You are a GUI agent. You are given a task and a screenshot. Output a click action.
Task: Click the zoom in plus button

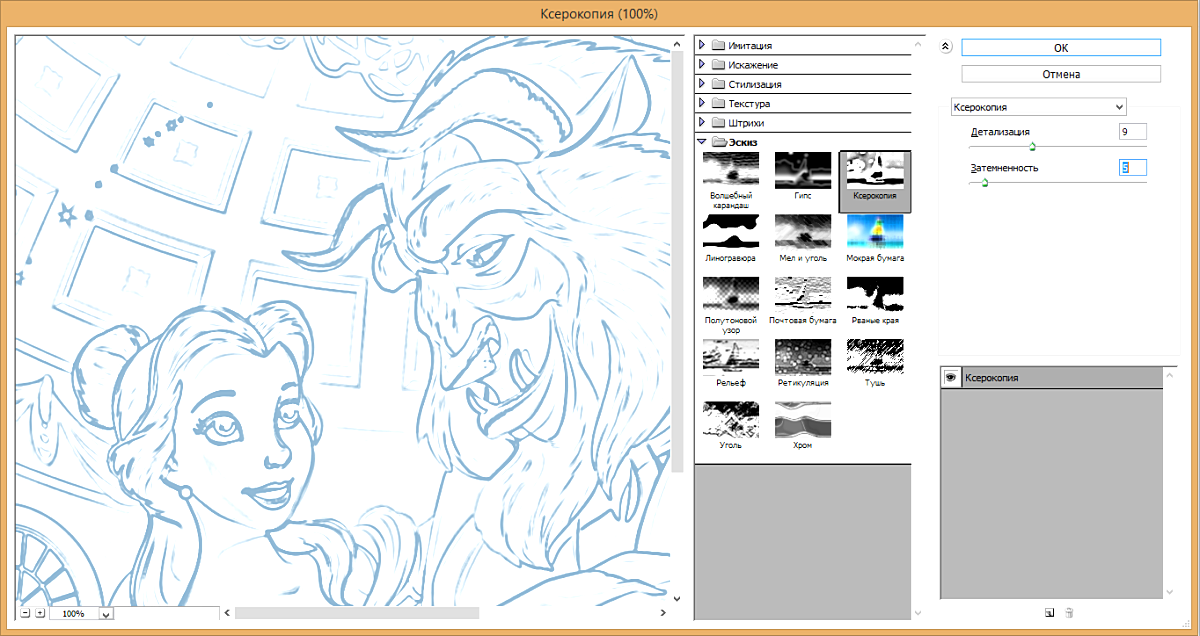40,613
